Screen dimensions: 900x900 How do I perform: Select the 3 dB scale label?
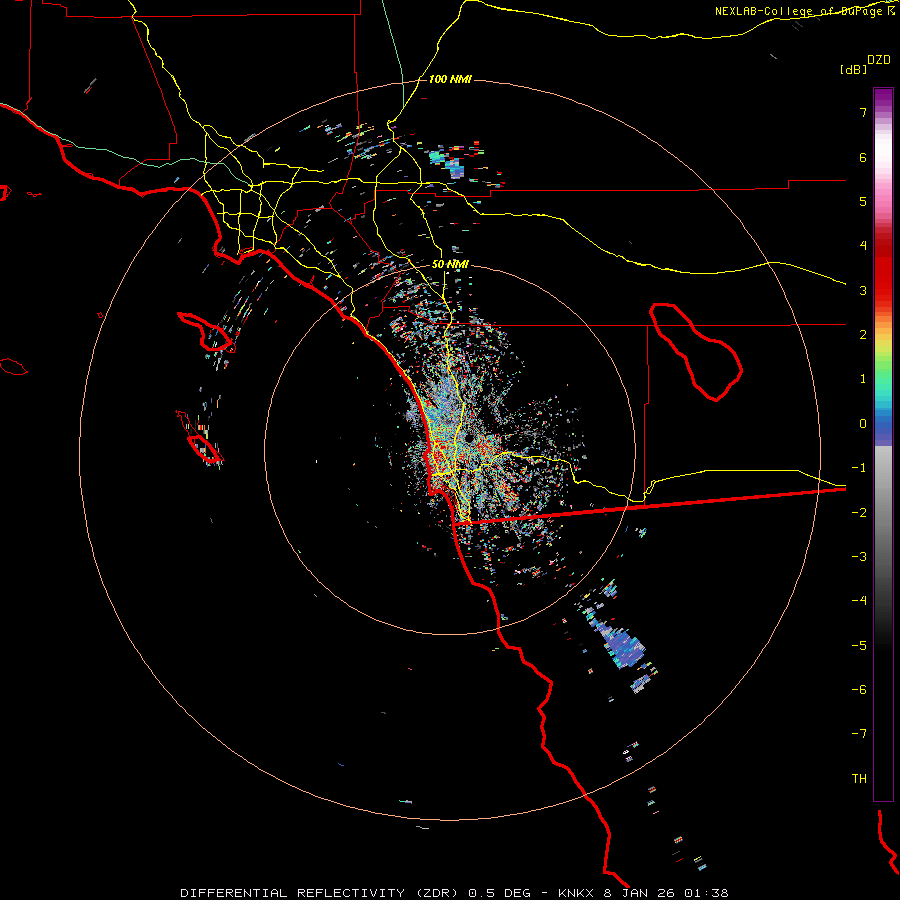(x=863, y=290)
